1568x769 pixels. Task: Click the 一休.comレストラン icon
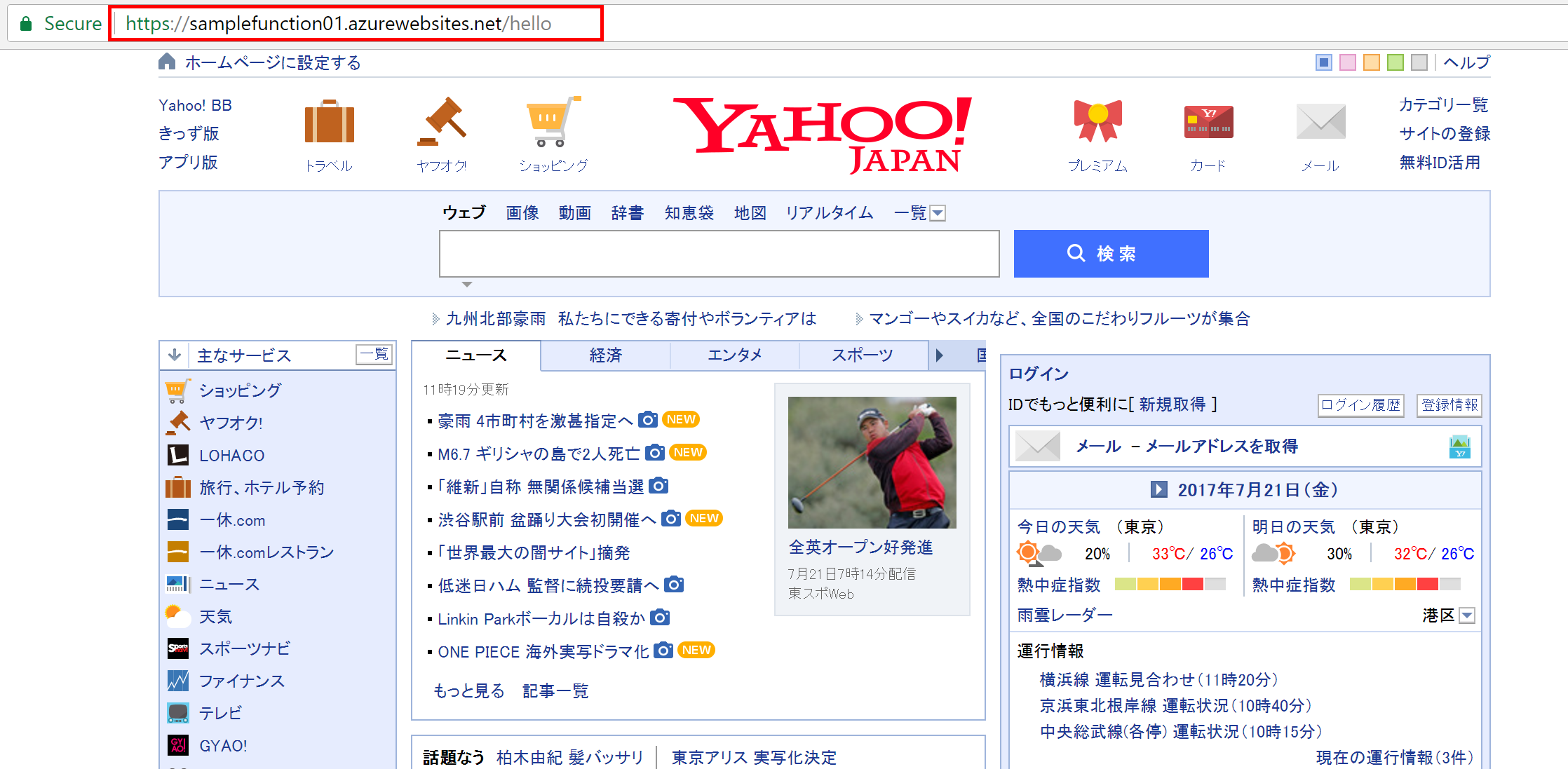point(178,552)
